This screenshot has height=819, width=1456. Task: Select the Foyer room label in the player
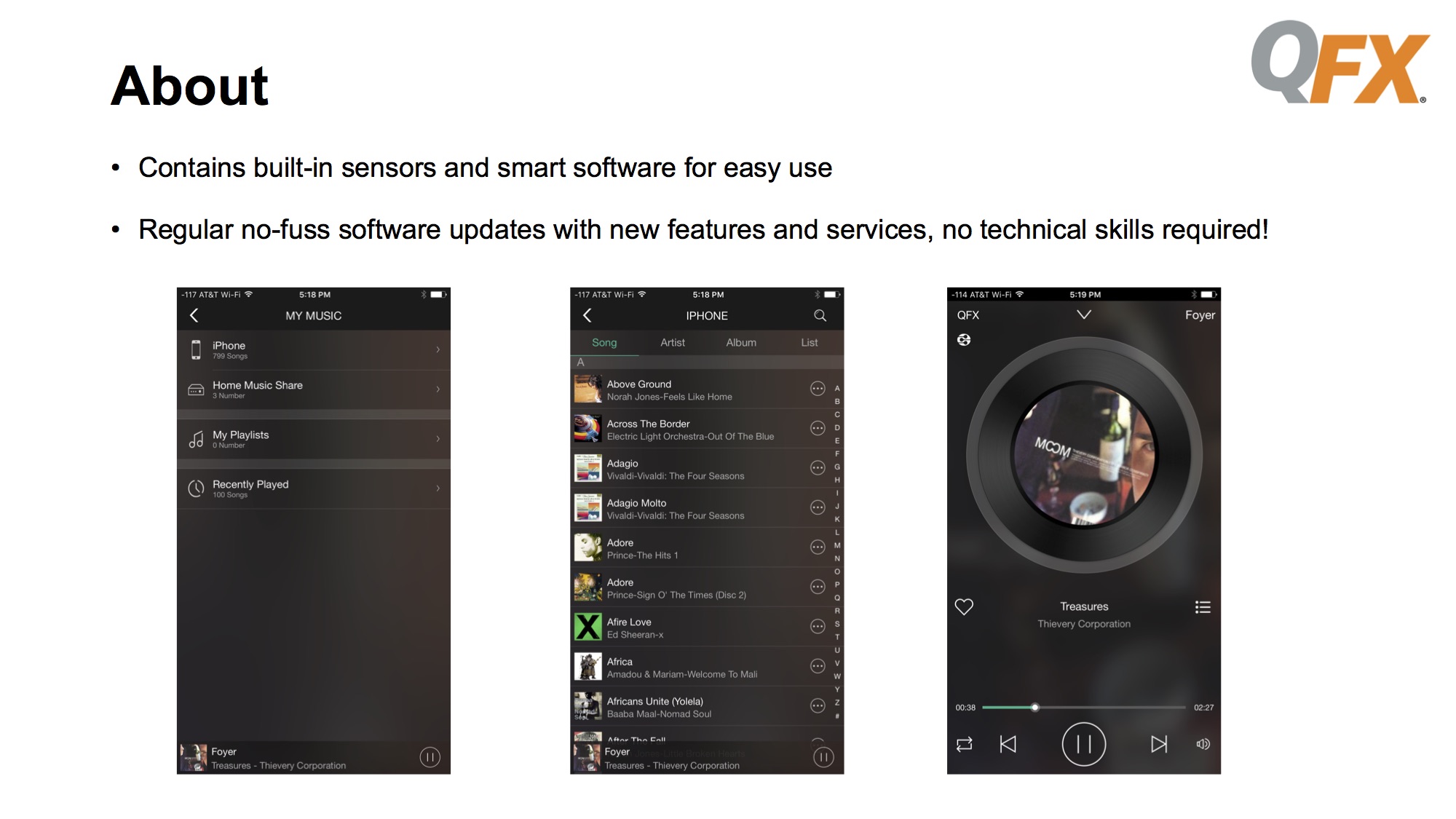[x=1200, y=315]
